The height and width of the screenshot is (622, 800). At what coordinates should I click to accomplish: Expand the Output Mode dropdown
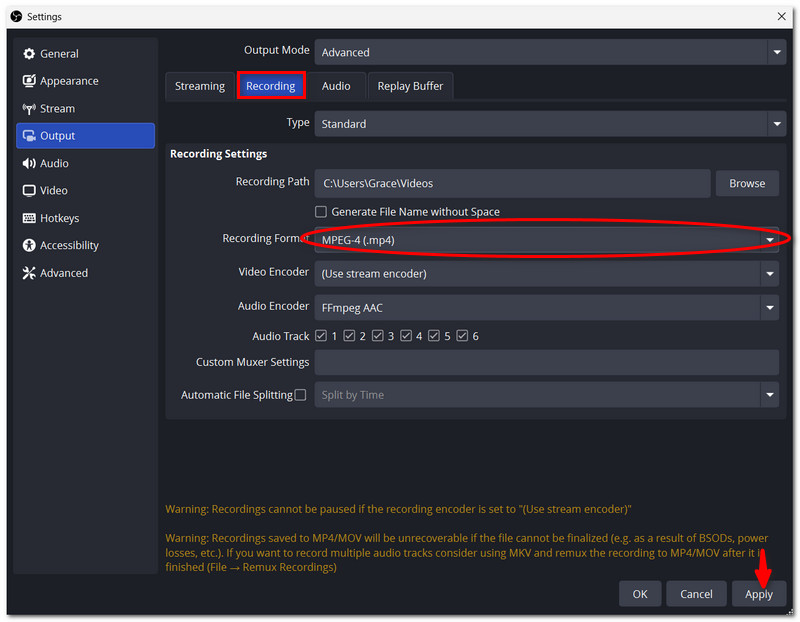pos(550,52)
